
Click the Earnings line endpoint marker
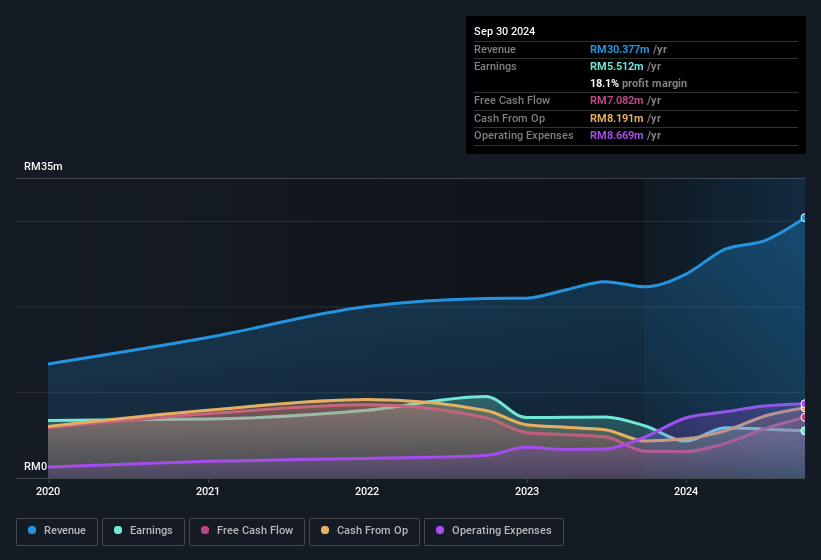804,431
